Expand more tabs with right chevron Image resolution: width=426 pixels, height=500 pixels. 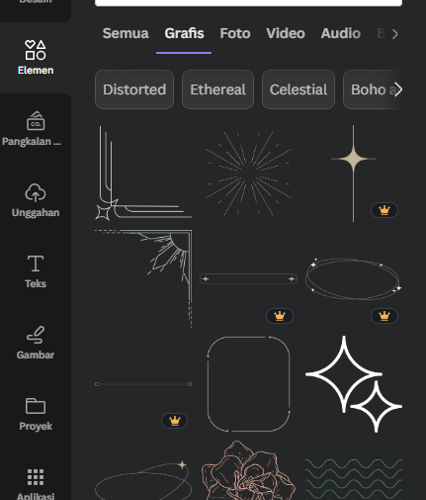tap(395, 34)
